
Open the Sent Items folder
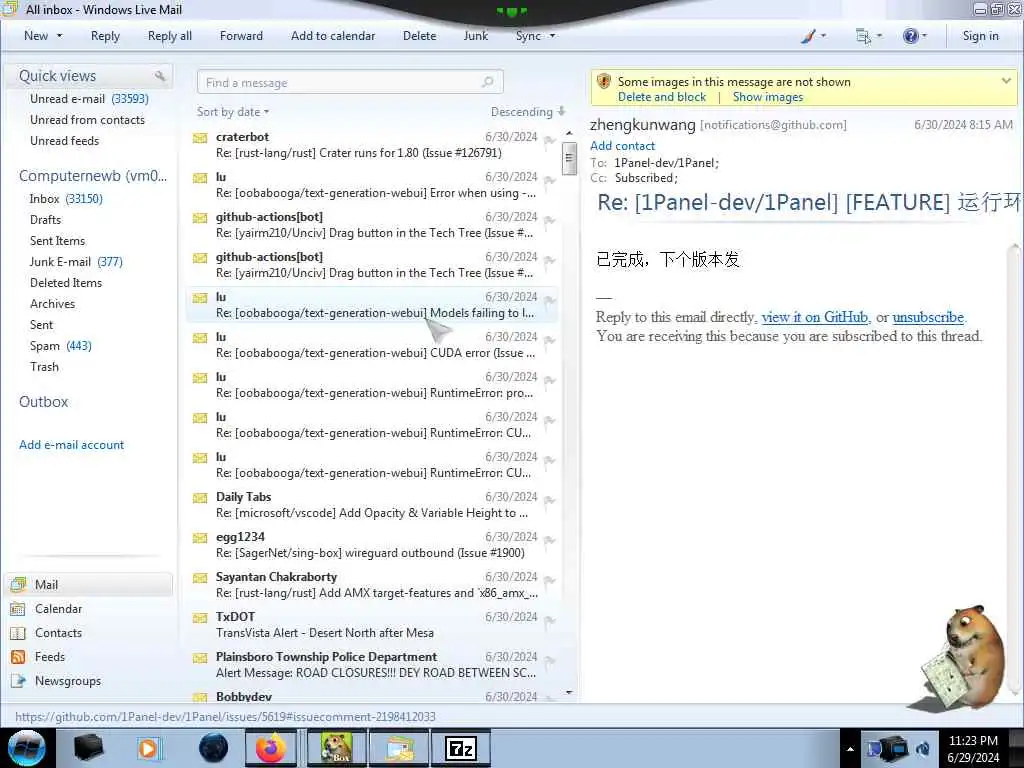point(57,240)
